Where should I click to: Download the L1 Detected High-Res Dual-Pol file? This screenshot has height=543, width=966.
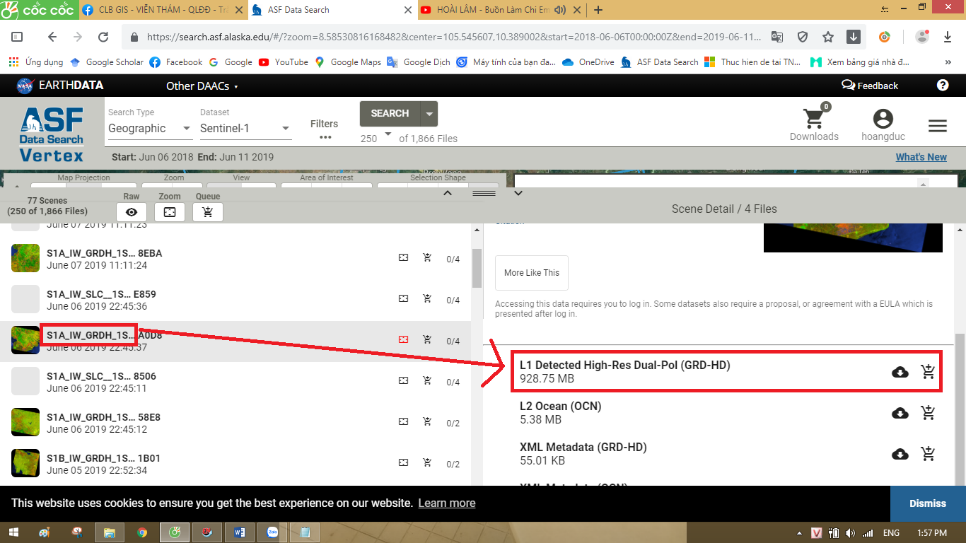899,372
